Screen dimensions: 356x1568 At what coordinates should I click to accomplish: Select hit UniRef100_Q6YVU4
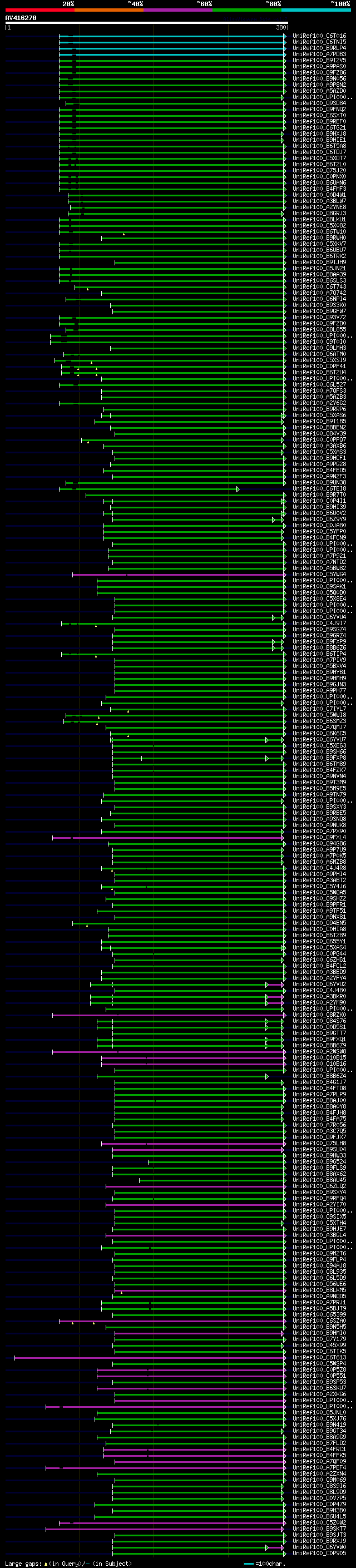[319, 617]
